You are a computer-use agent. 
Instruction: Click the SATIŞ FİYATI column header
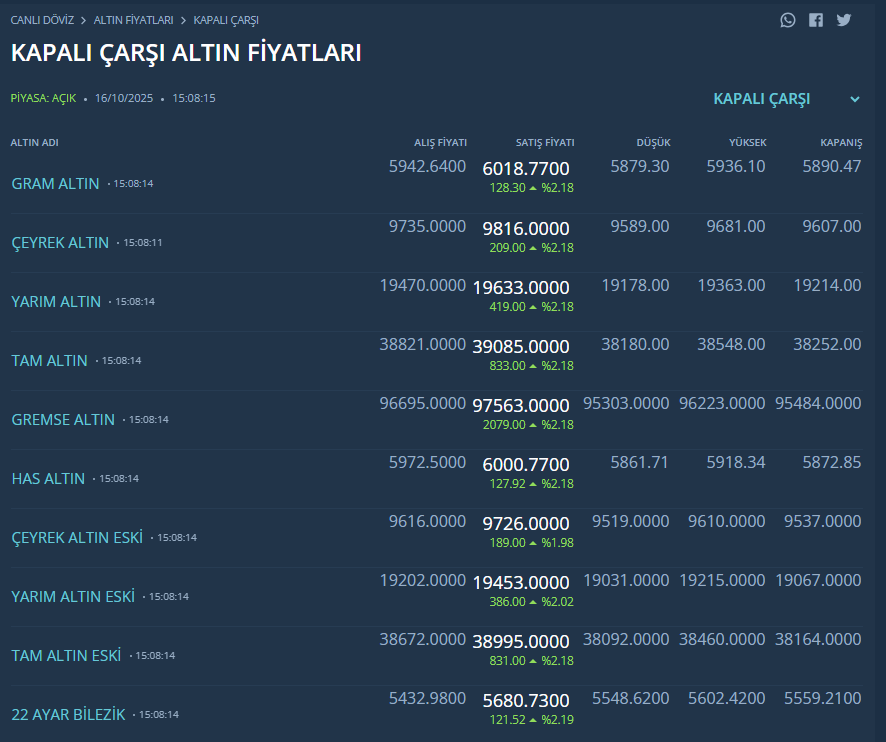(x=544, y=143)
